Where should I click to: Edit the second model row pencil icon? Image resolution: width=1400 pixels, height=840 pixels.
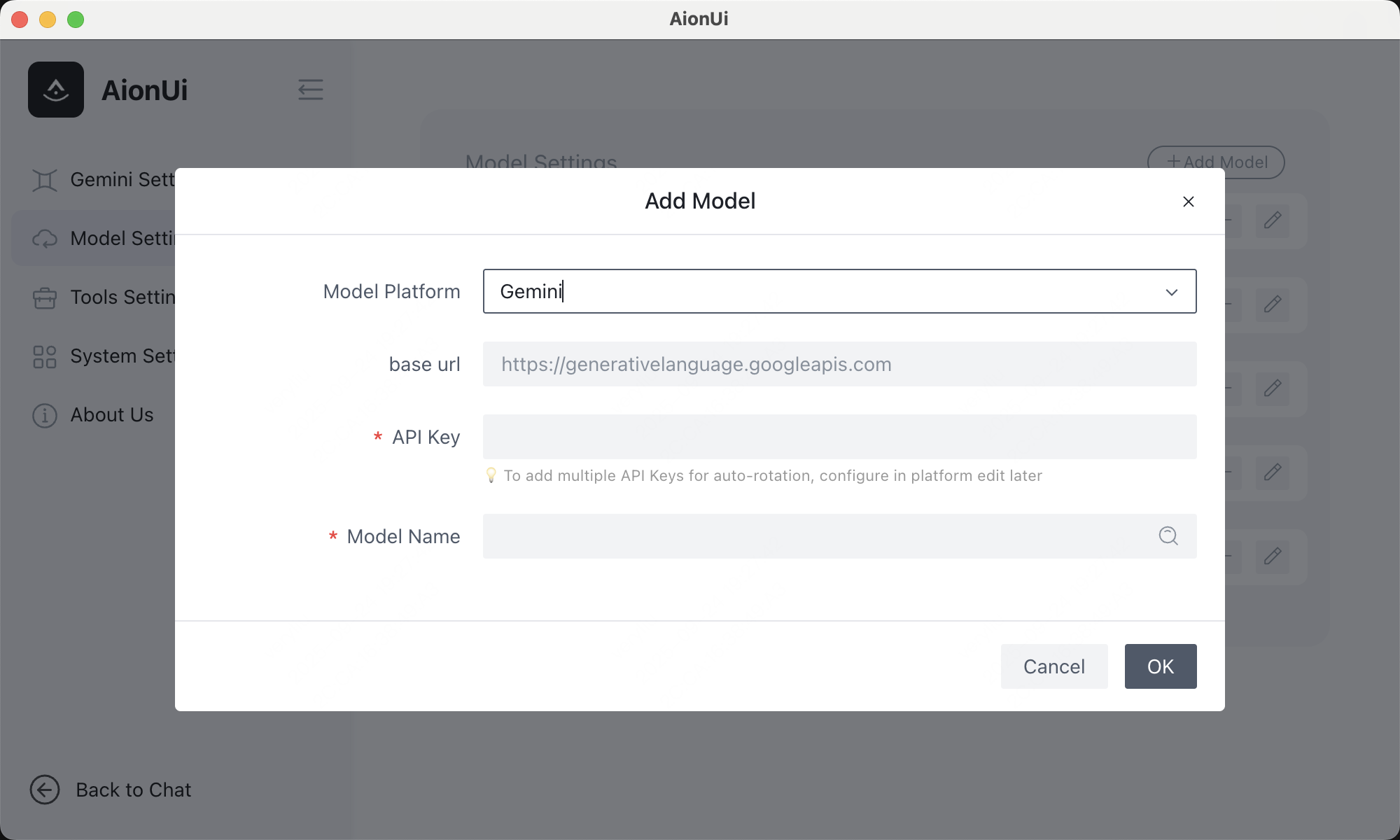pos(1273,304)
